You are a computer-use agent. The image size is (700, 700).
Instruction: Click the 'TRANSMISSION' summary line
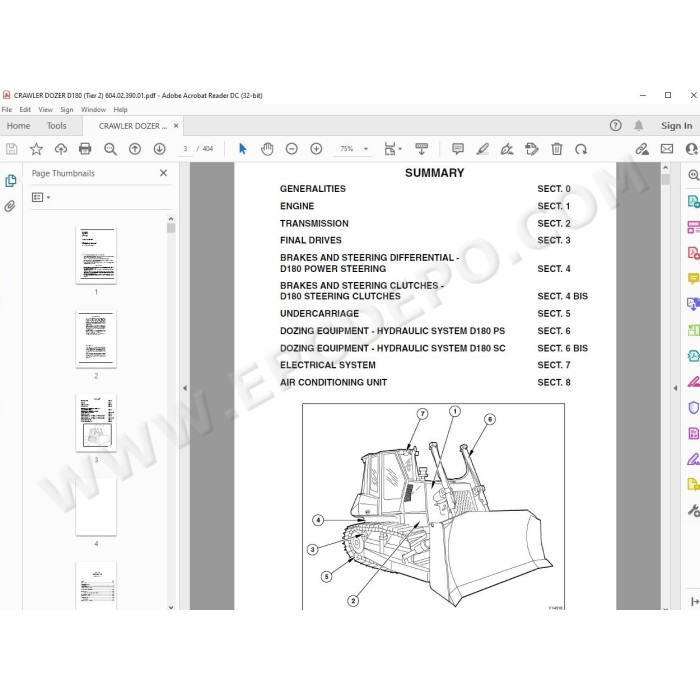coord(314,223)
